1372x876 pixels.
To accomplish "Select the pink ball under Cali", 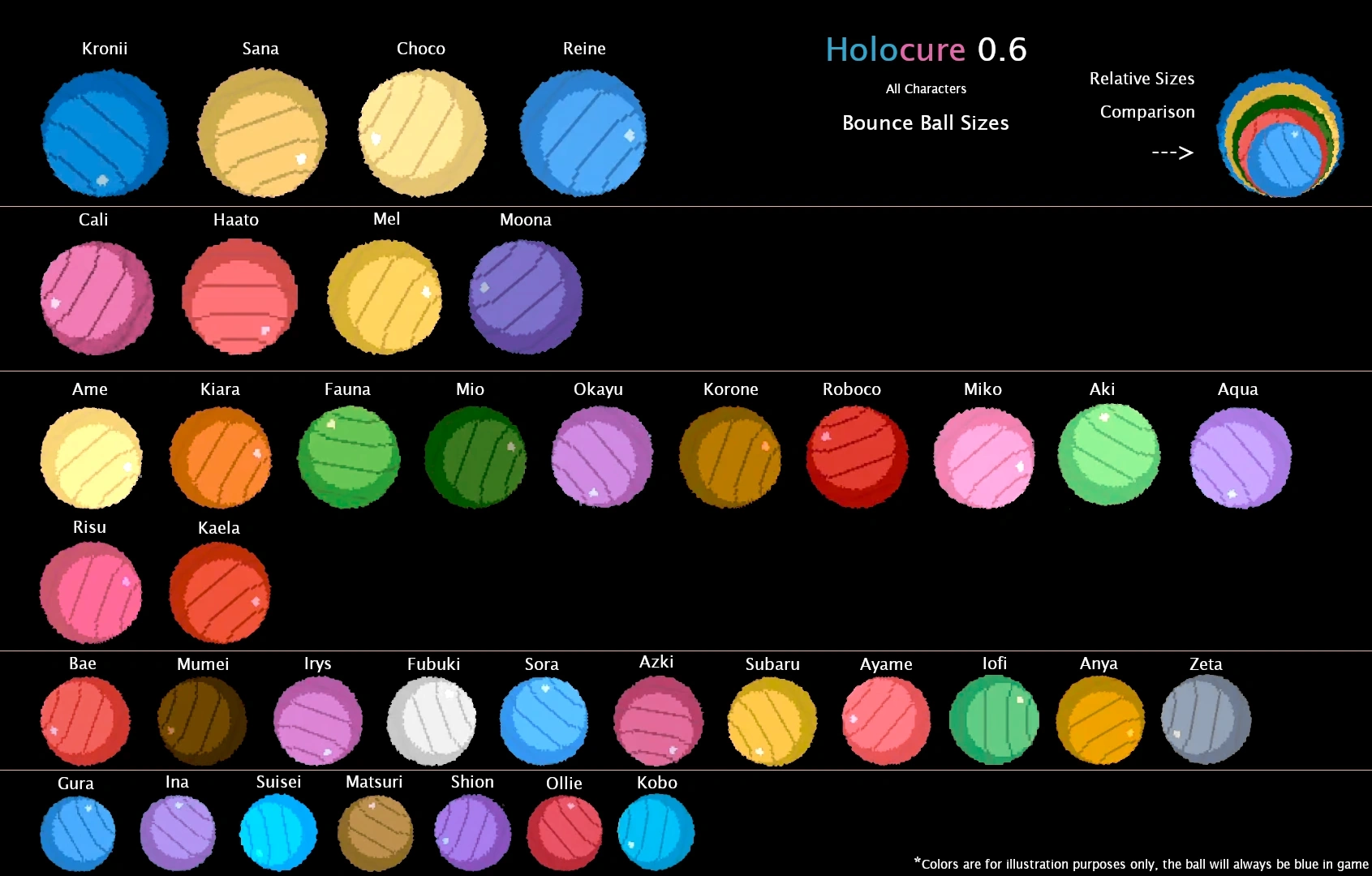I will [97, 298].
